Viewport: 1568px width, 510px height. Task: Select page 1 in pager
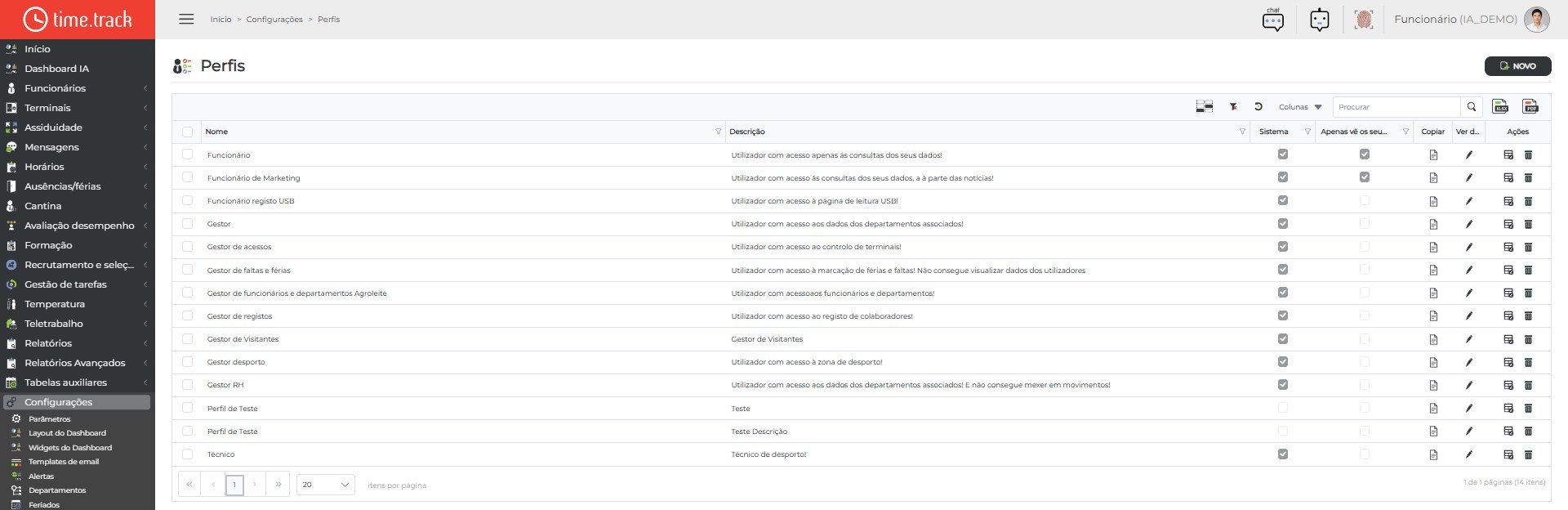coord(234,485)
